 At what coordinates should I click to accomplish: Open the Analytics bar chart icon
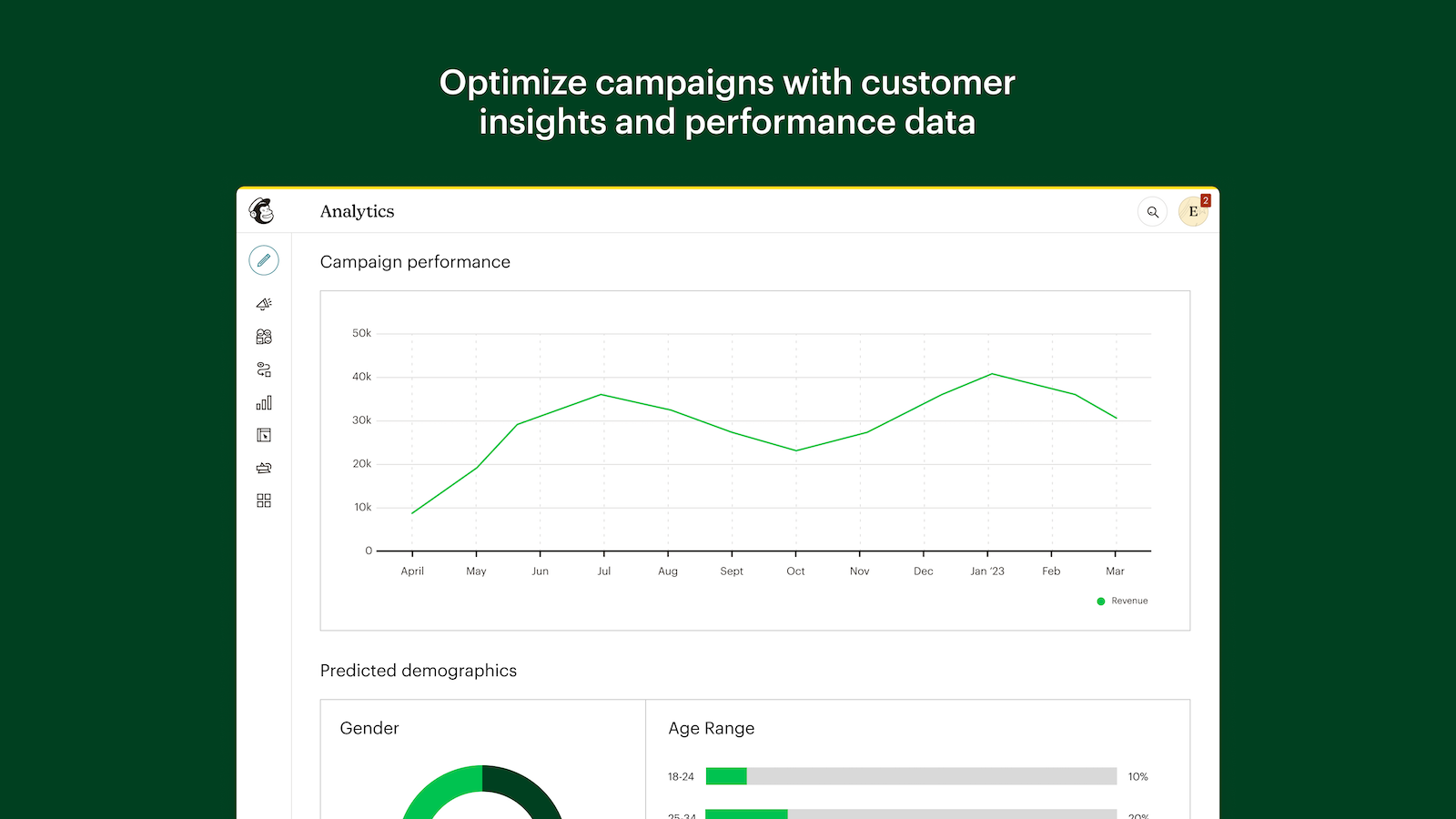point(264,402)
